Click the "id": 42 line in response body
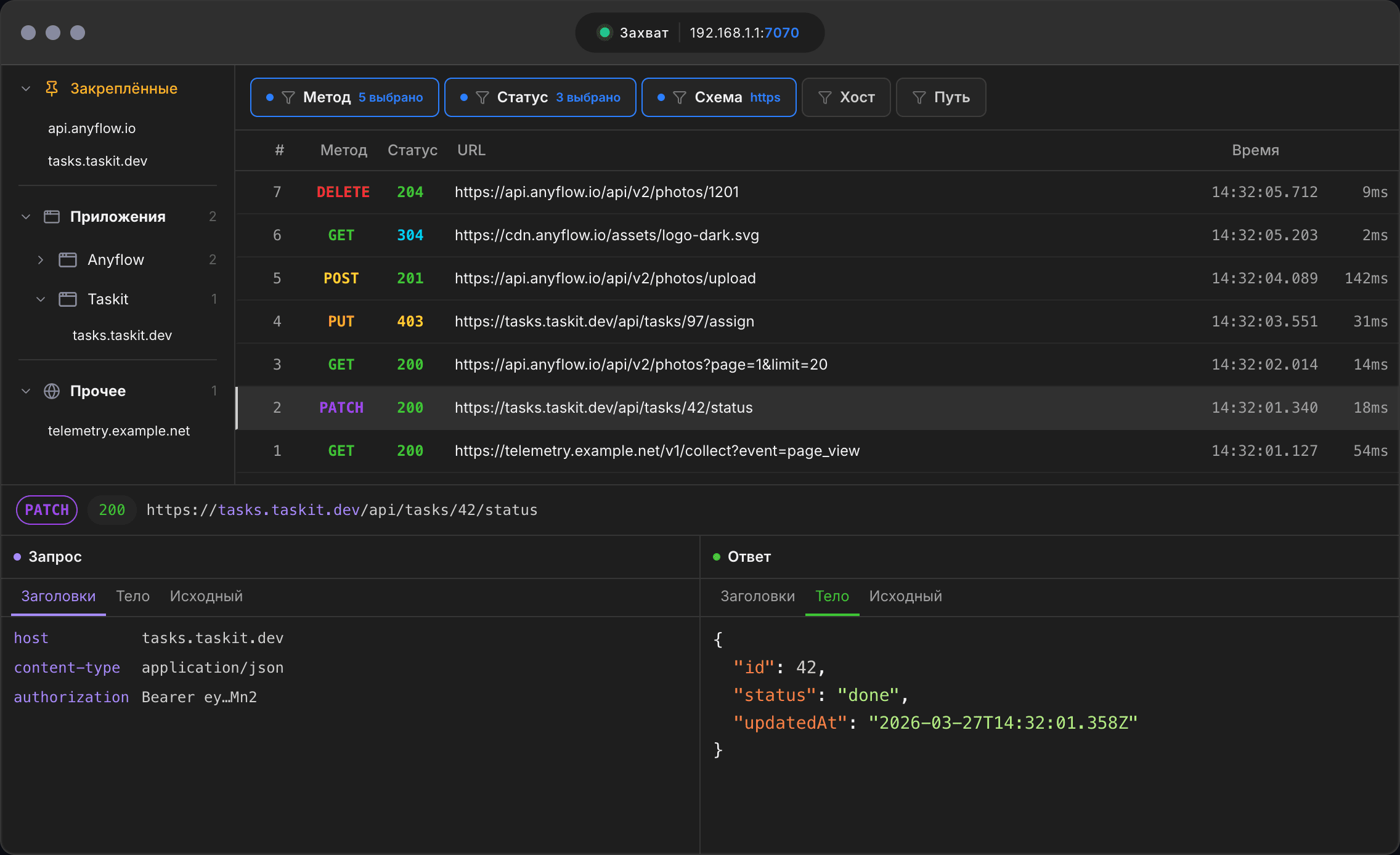Screen dimensions: 1400x855 [779, 668]
